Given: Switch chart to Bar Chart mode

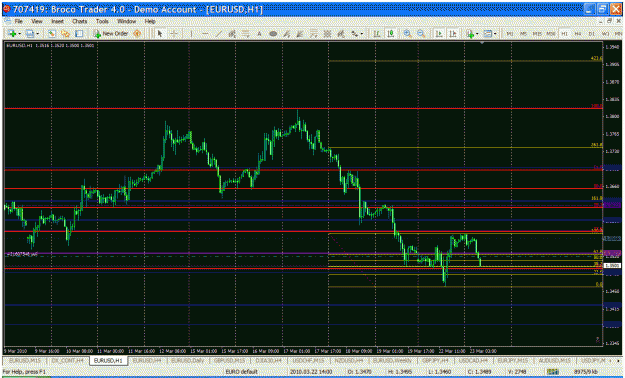Looking at the screenshot, I should [x=377, y=34].
